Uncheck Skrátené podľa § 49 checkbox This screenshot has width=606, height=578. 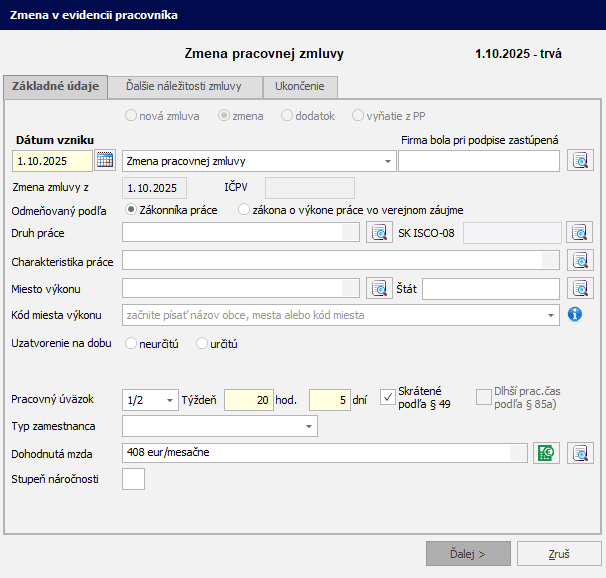(x=388, y=399)
